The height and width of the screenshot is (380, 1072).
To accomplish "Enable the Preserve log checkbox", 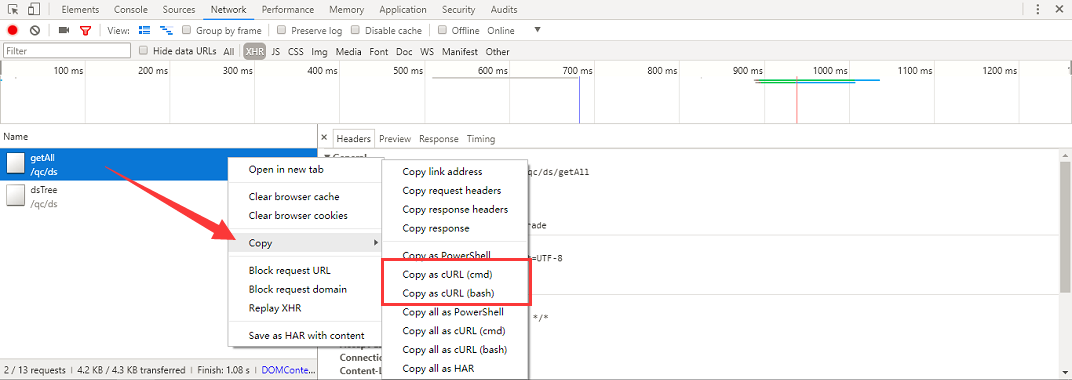I will click(282, 31).
